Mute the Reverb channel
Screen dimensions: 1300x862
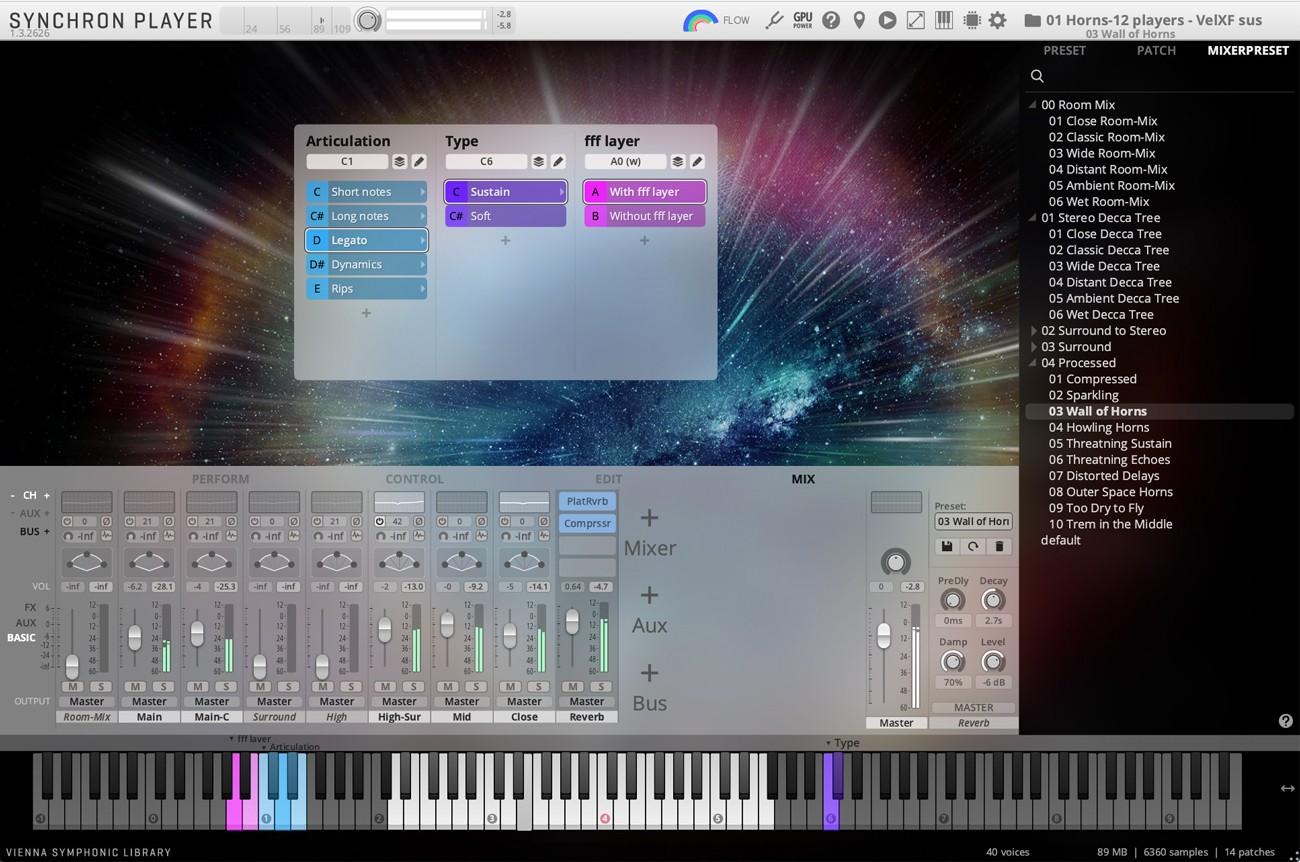point(571,687)
